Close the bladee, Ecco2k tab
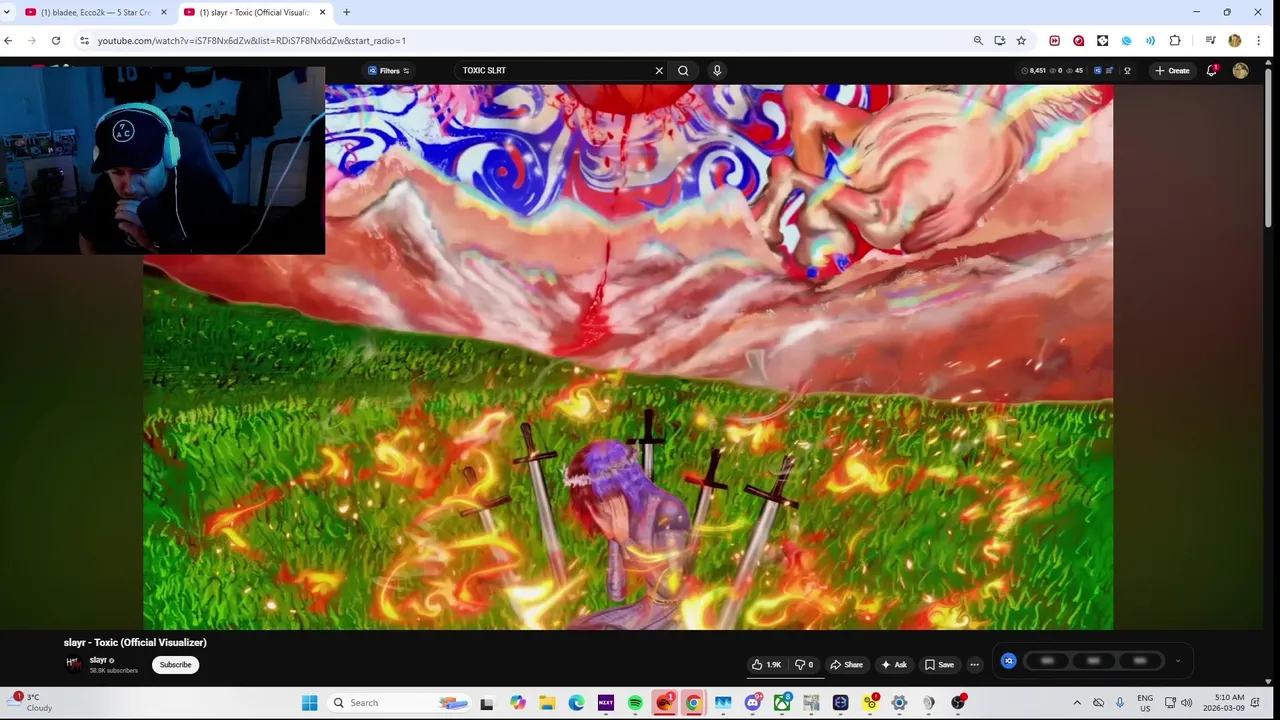Viewport: 1280px width, 720px height. point(164,12)
